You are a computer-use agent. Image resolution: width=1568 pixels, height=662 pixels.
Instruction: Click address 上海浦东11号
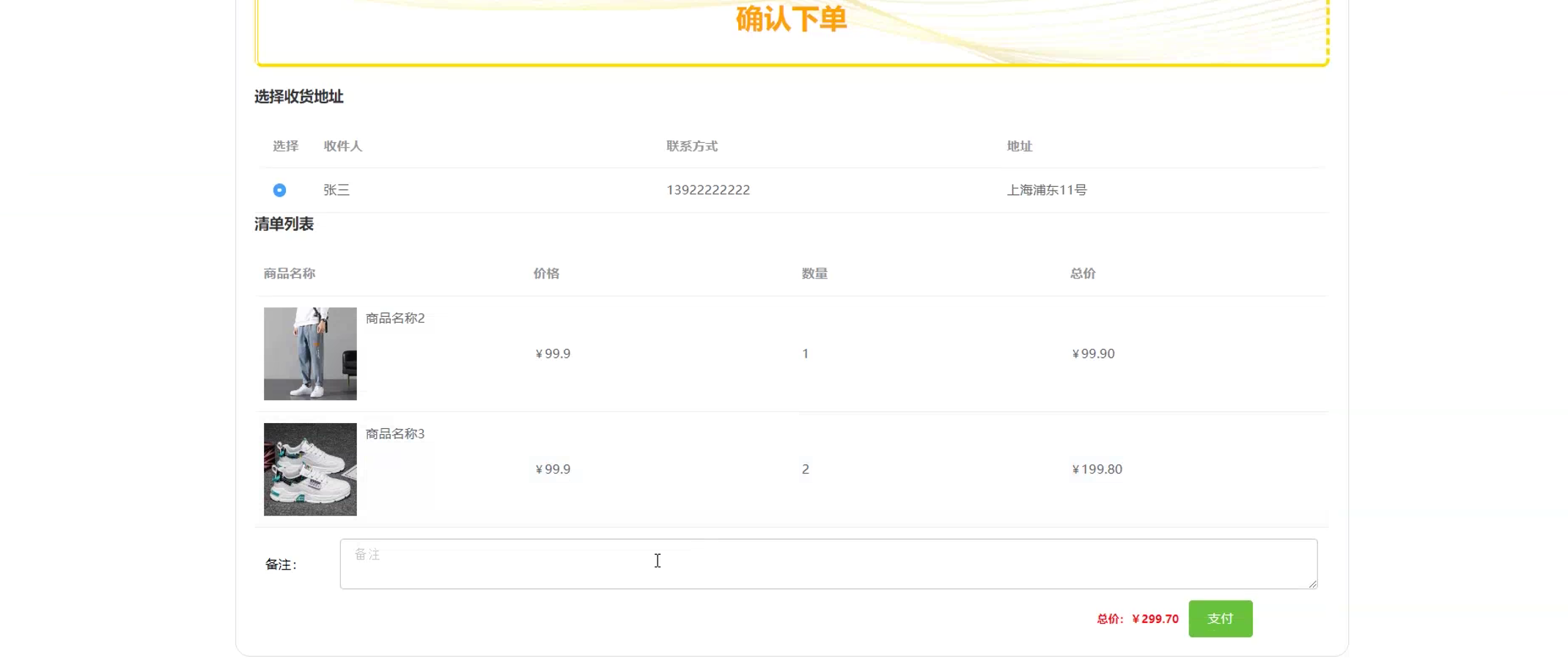1047,190
